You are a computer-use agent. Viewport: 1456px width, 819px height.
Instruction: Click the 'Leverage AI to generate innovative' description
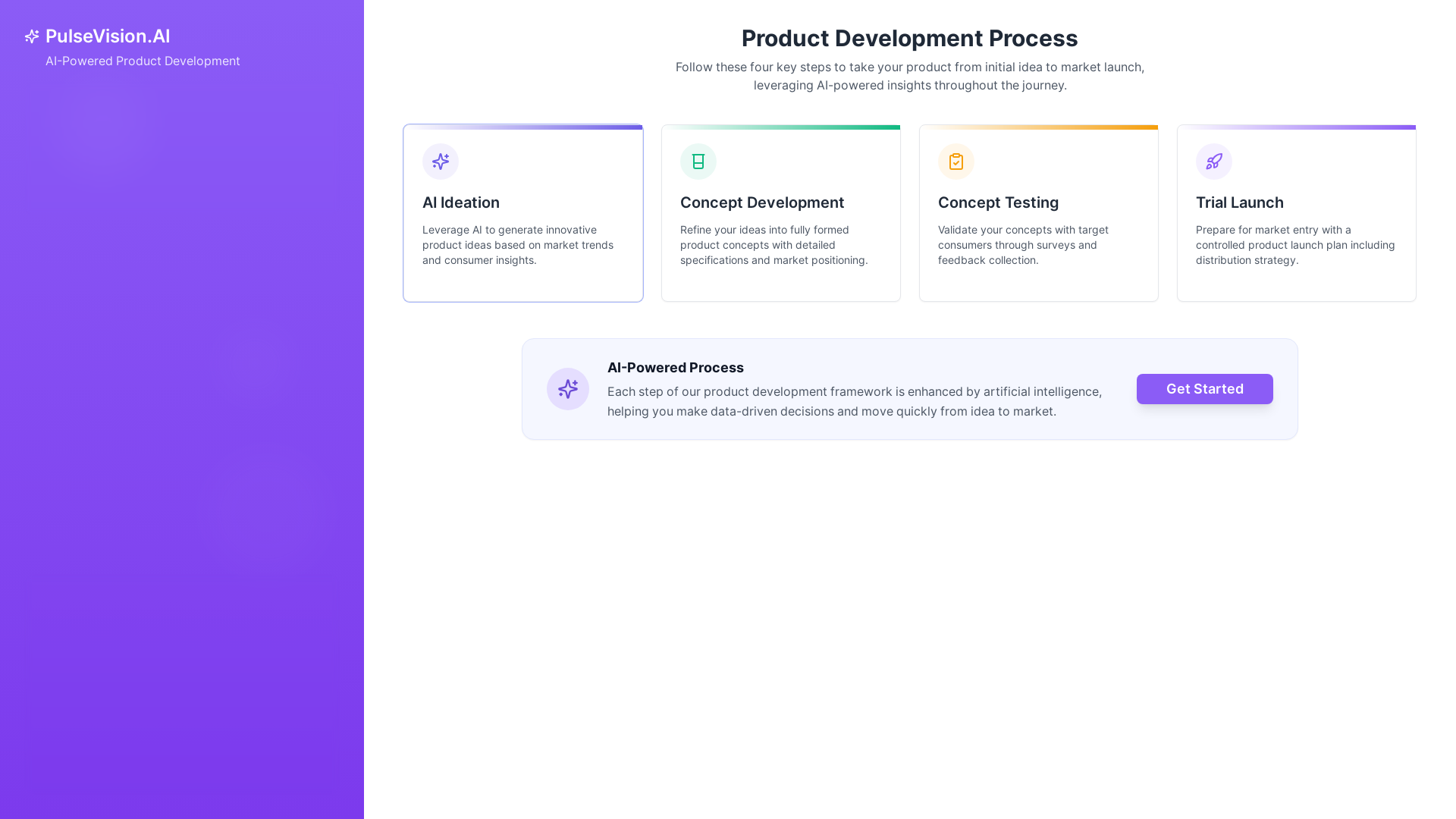(x=518, y=245)
